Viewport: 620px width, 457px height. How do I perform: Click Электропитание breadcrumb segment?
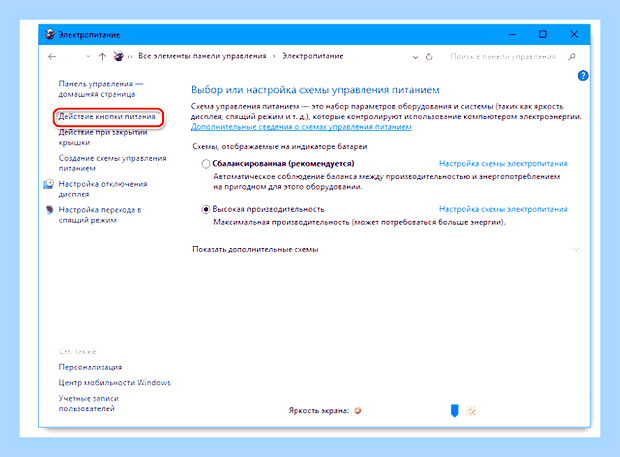point(312,56)
